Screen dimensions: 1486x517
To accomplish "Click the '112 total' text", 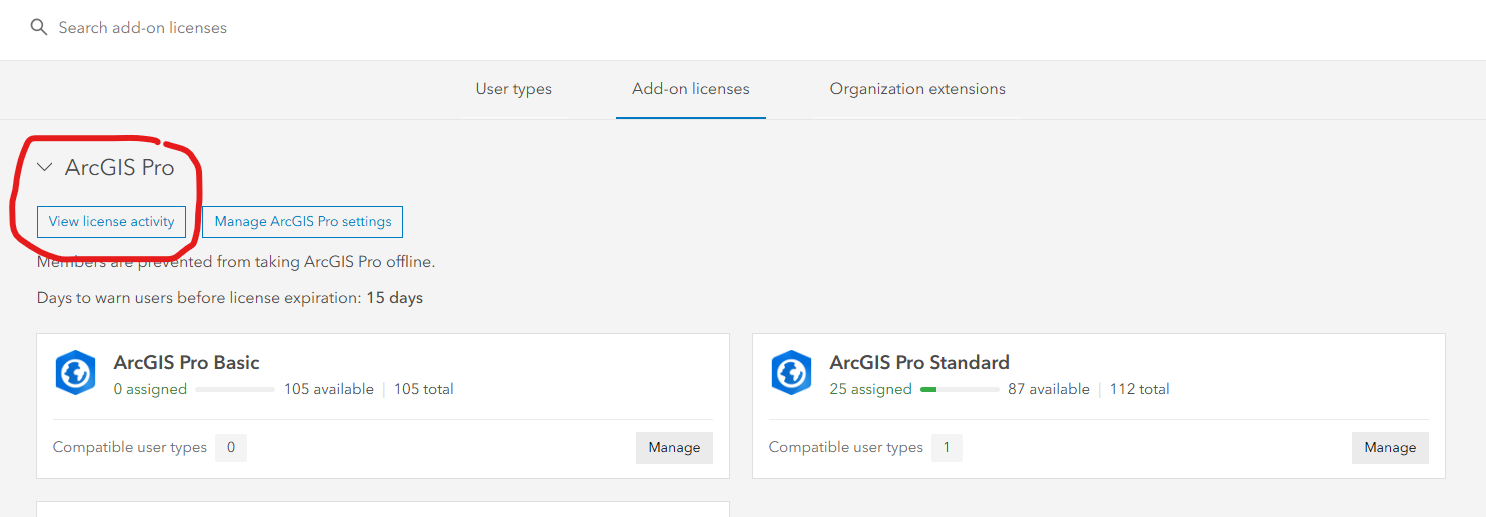I will [x=1140, y=389].
